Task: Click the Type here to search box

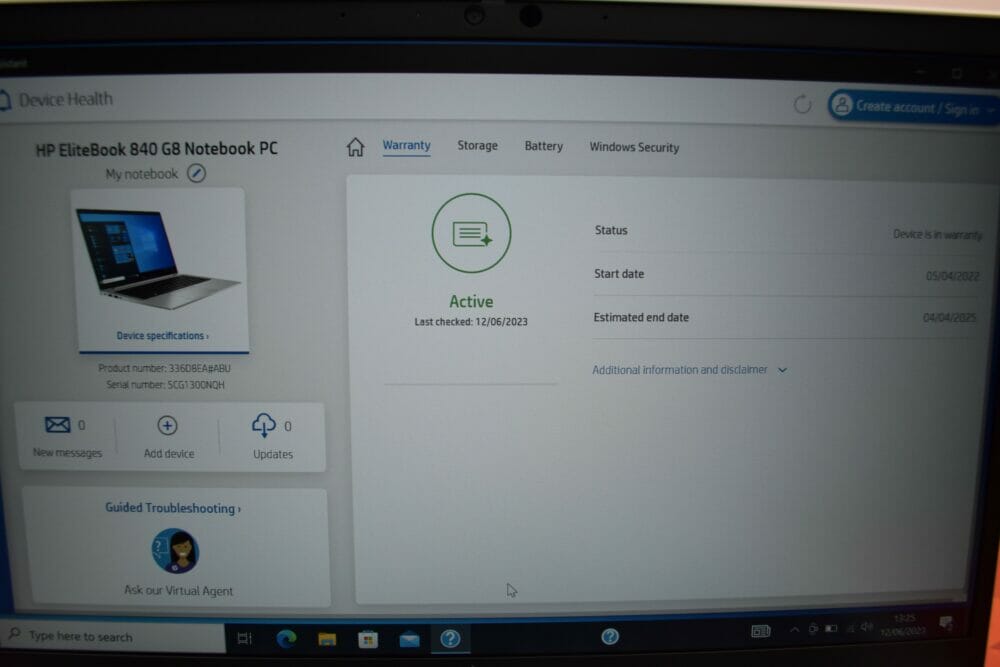Action: click(113, 636)
